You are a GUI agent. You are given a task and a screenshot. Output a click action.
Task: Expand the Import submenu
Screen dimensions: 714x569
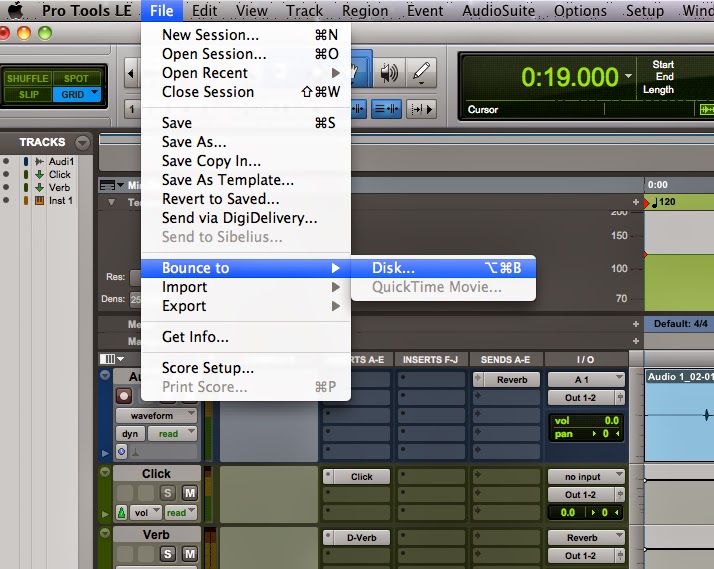pos(246,287)
